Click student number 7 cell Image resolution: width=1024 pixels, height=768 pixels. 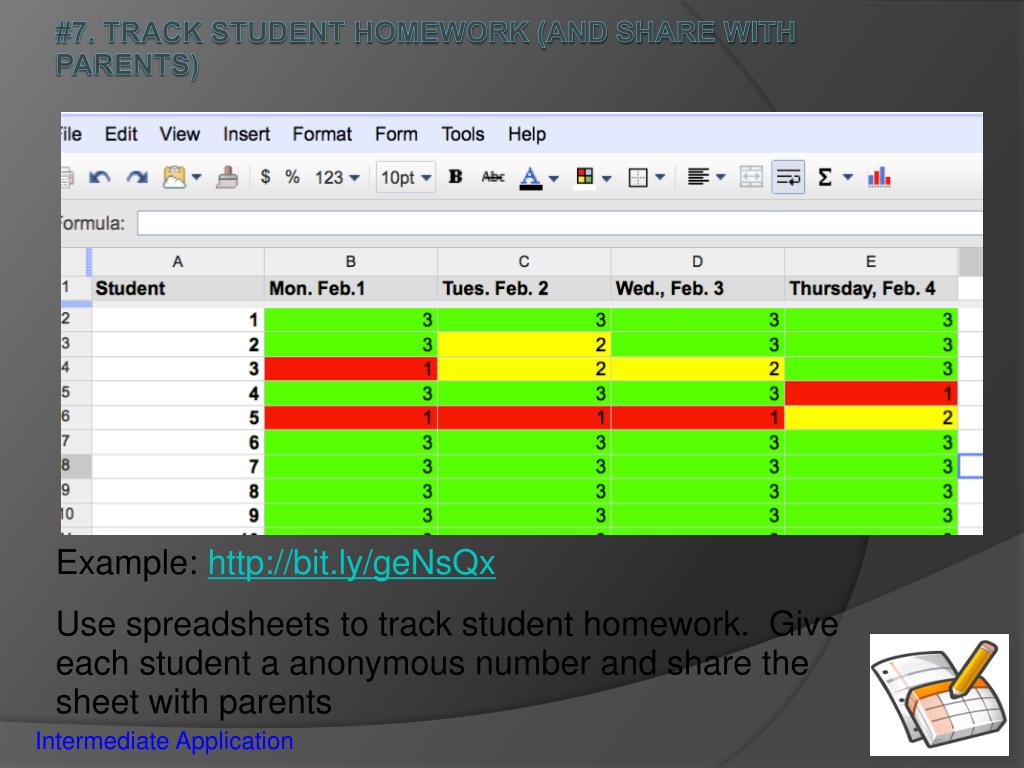[x=178, y=466]
